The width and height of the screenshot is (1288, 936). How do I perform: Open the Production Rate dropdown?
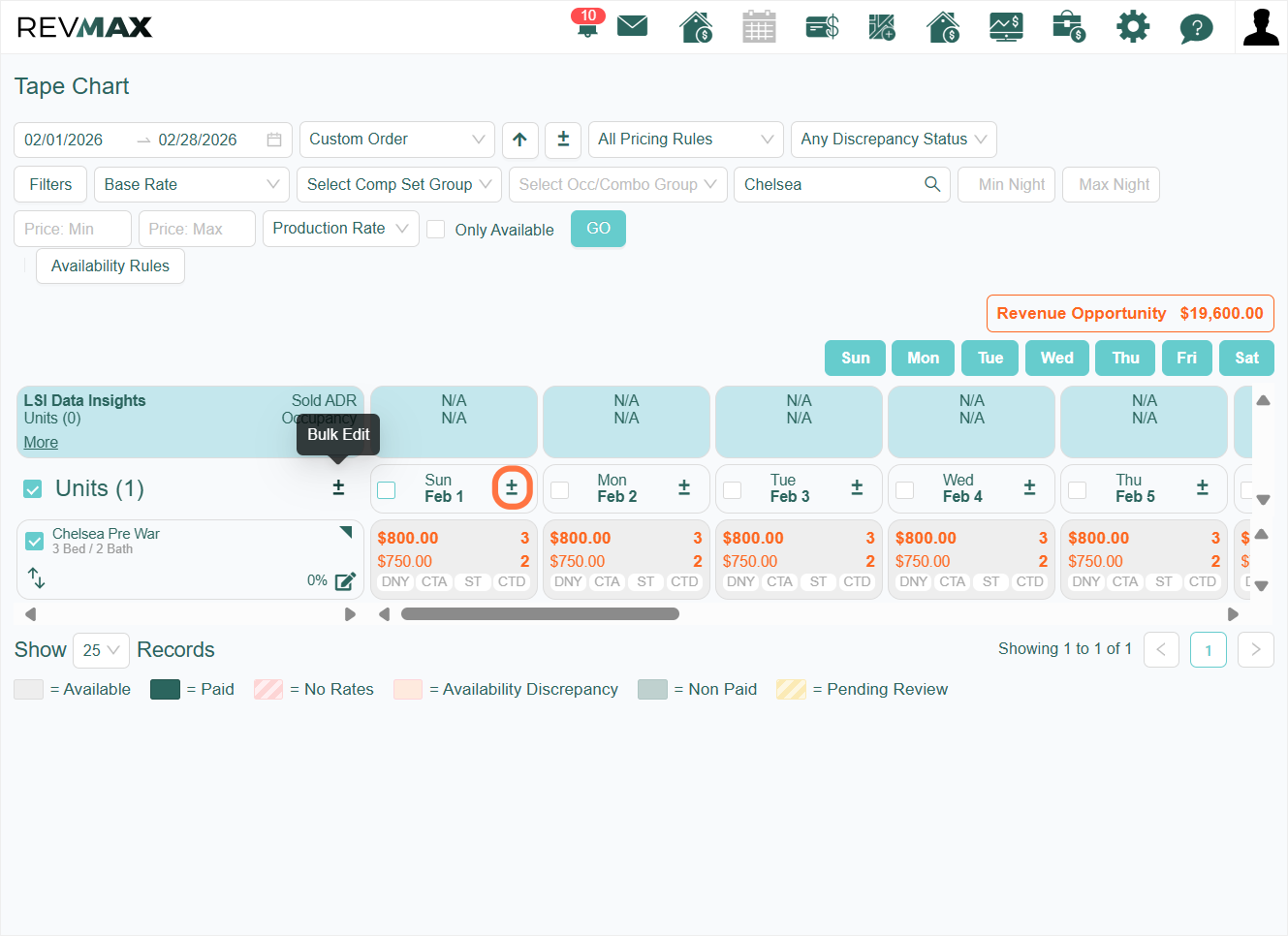[x=341, y=229]
